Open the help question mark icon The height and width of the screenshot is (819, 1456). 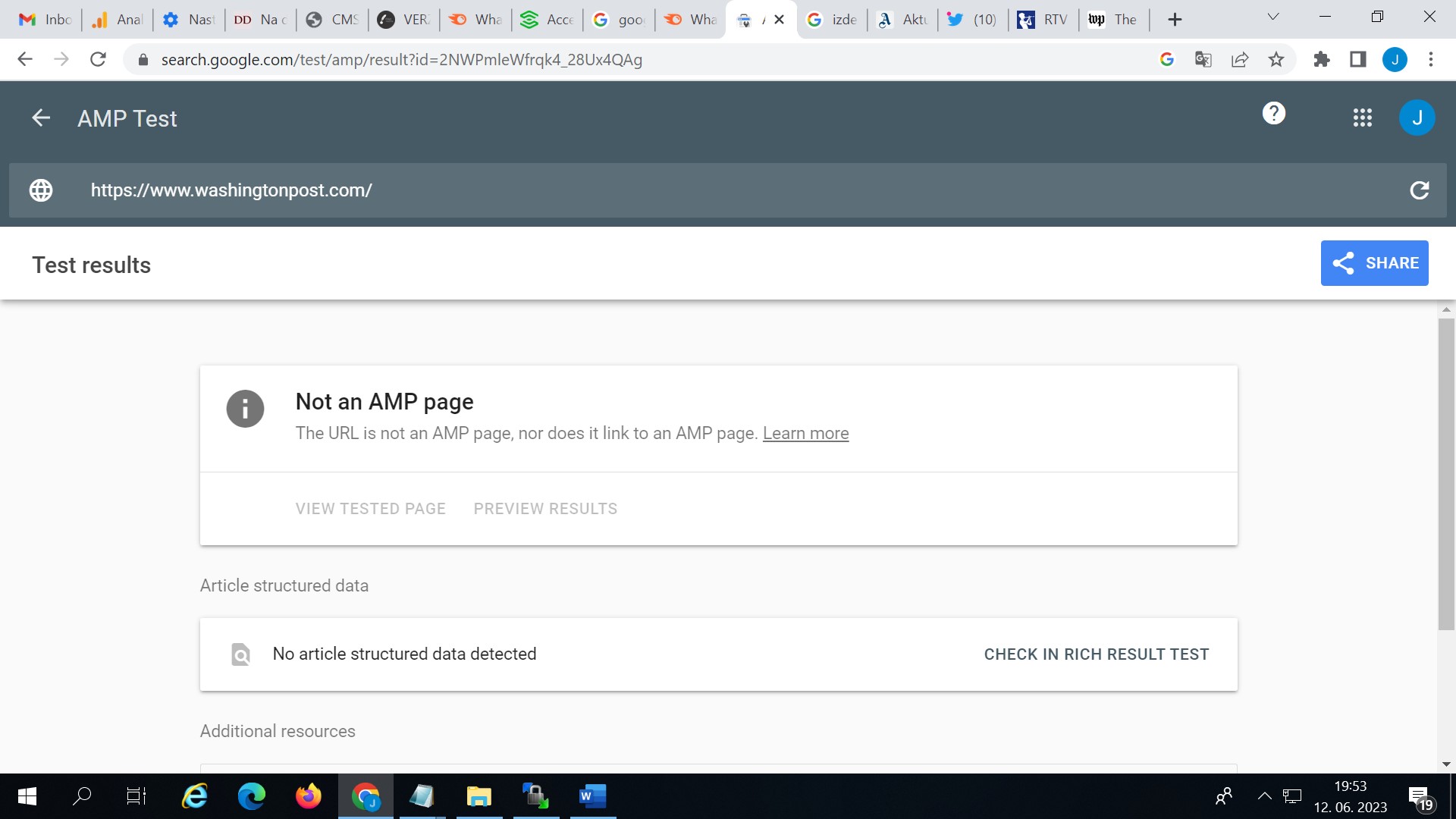[1274, 114]
